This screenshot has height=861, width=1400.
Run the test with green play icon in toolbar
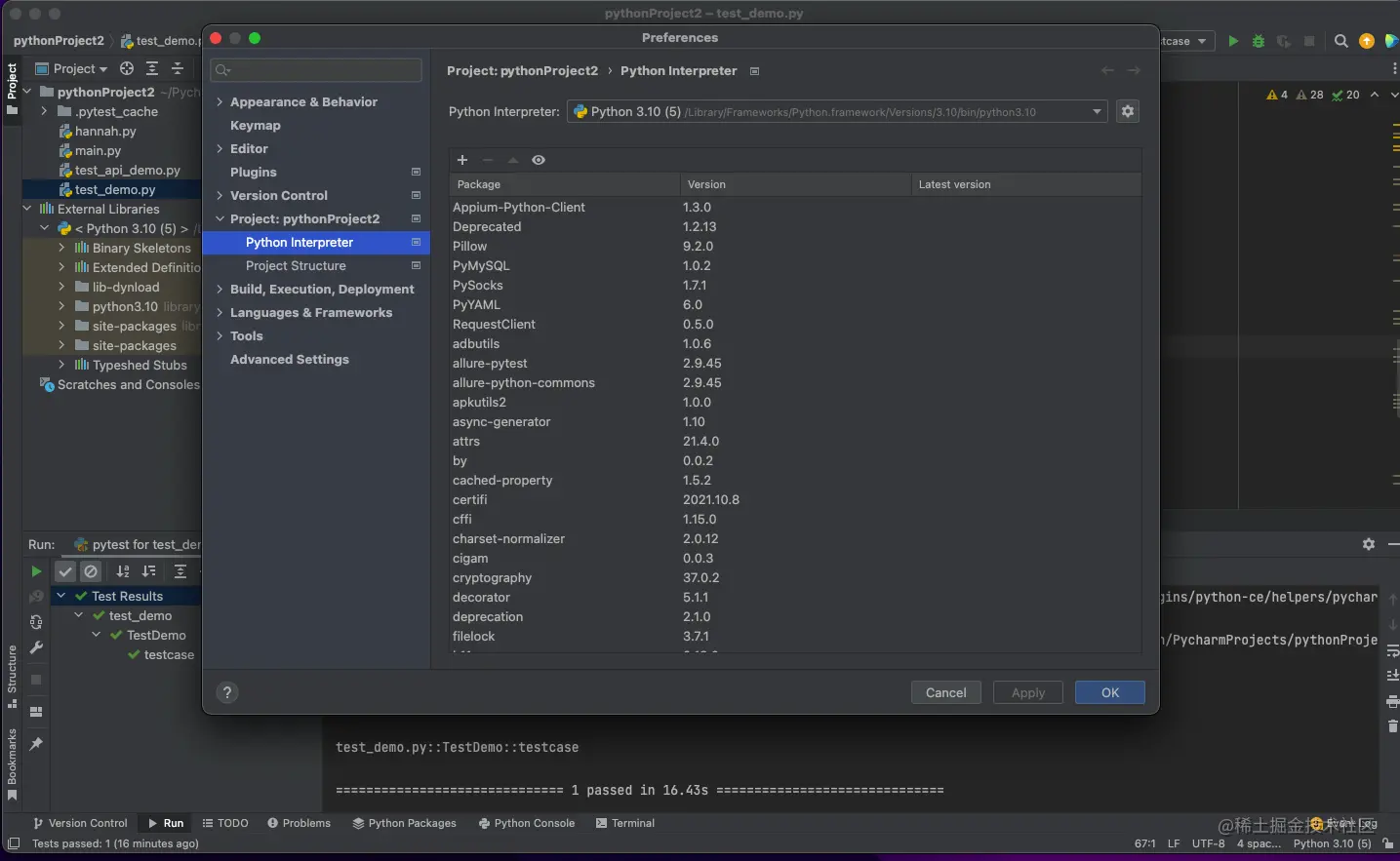[x=1233, y=41]
